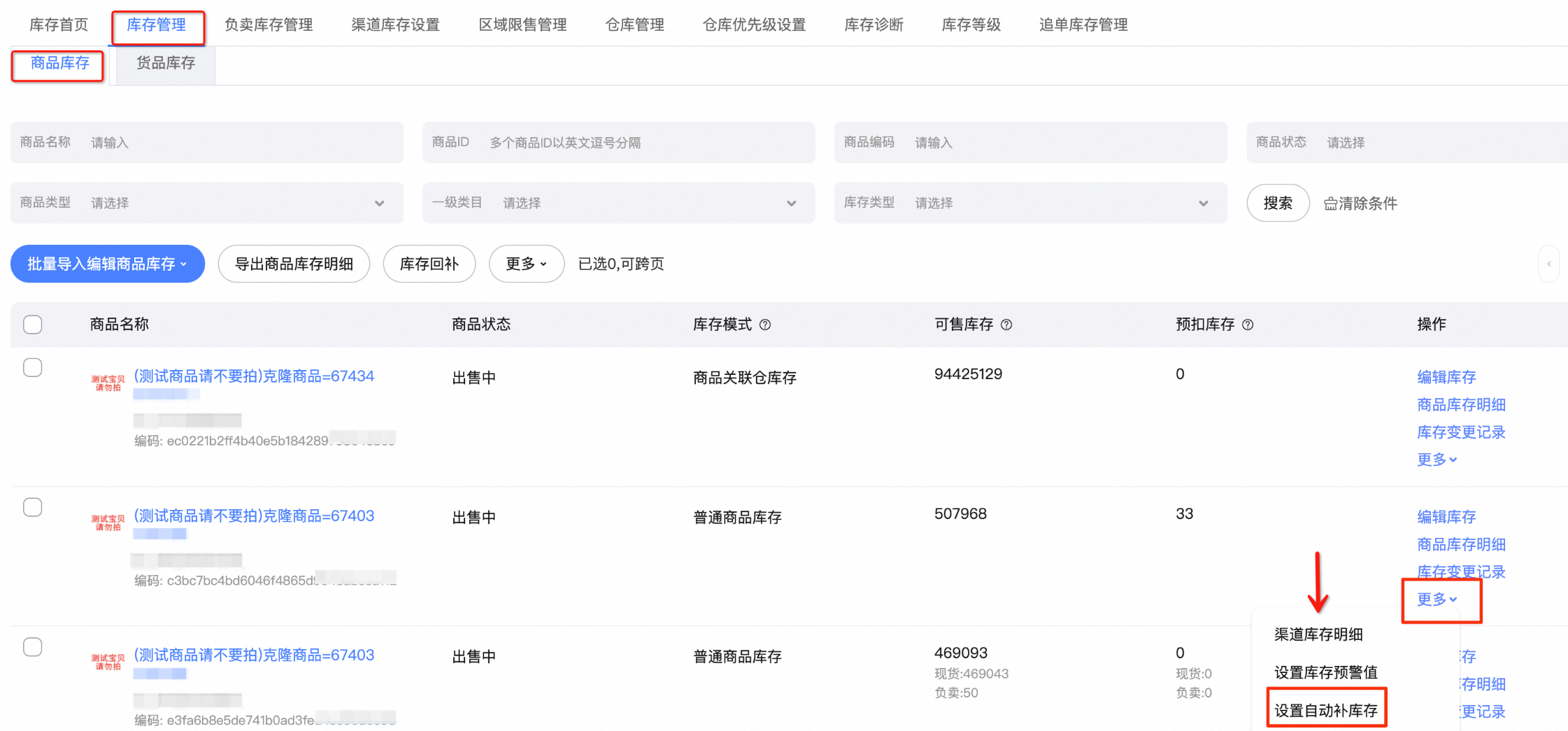Click the 商品状态 column header
The height and width of the screenshot is (731, 1568).
[481, 325]
